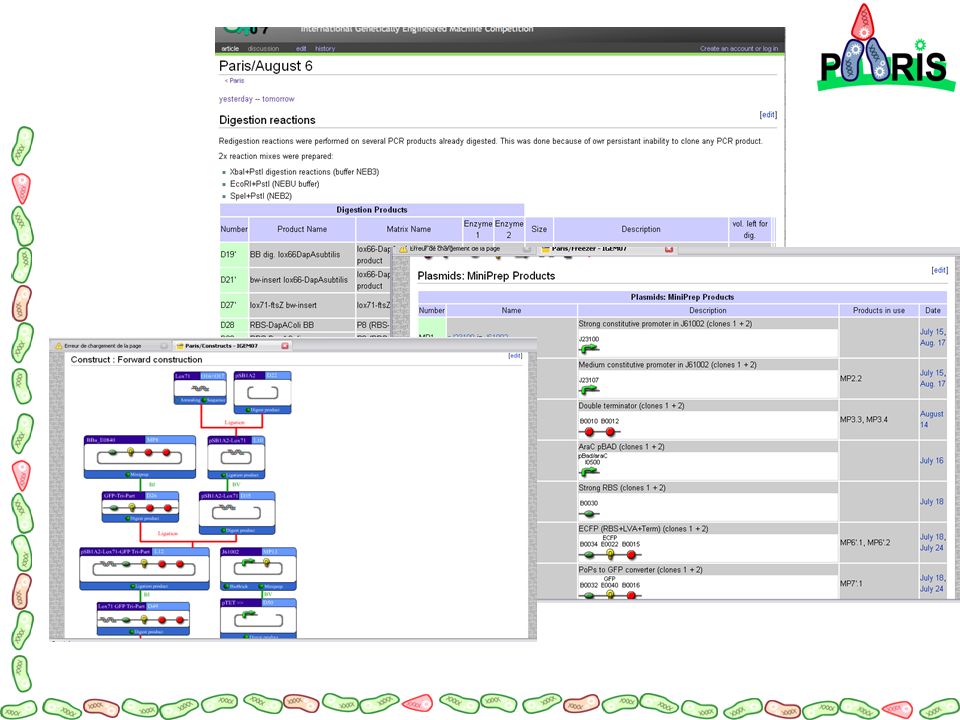Viewport: 960px width, 720px height.
Task: Click the 'Matrix Name' column header
Action: [408, 229]
